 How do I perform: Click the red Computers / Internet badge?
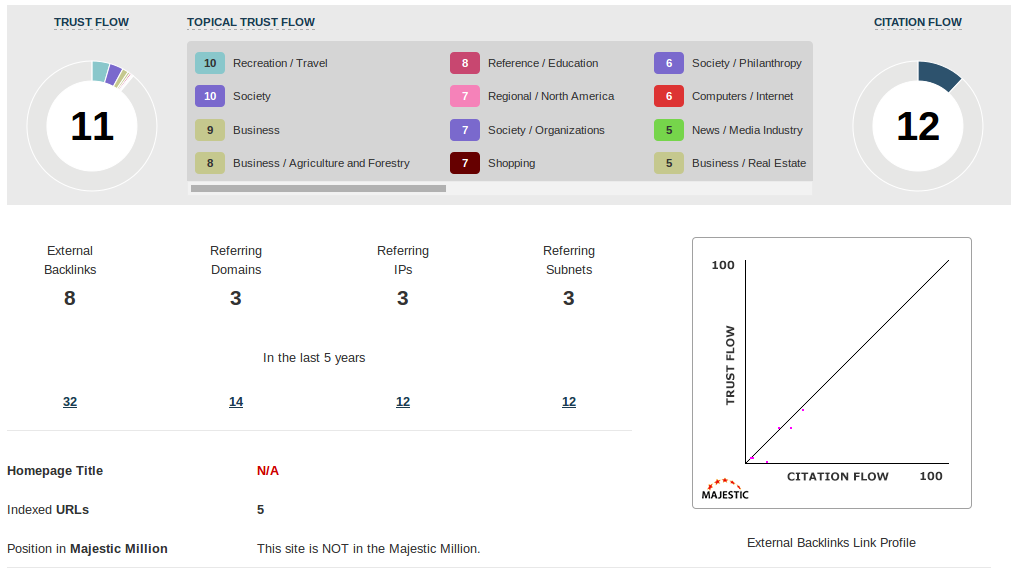point(669,96)
